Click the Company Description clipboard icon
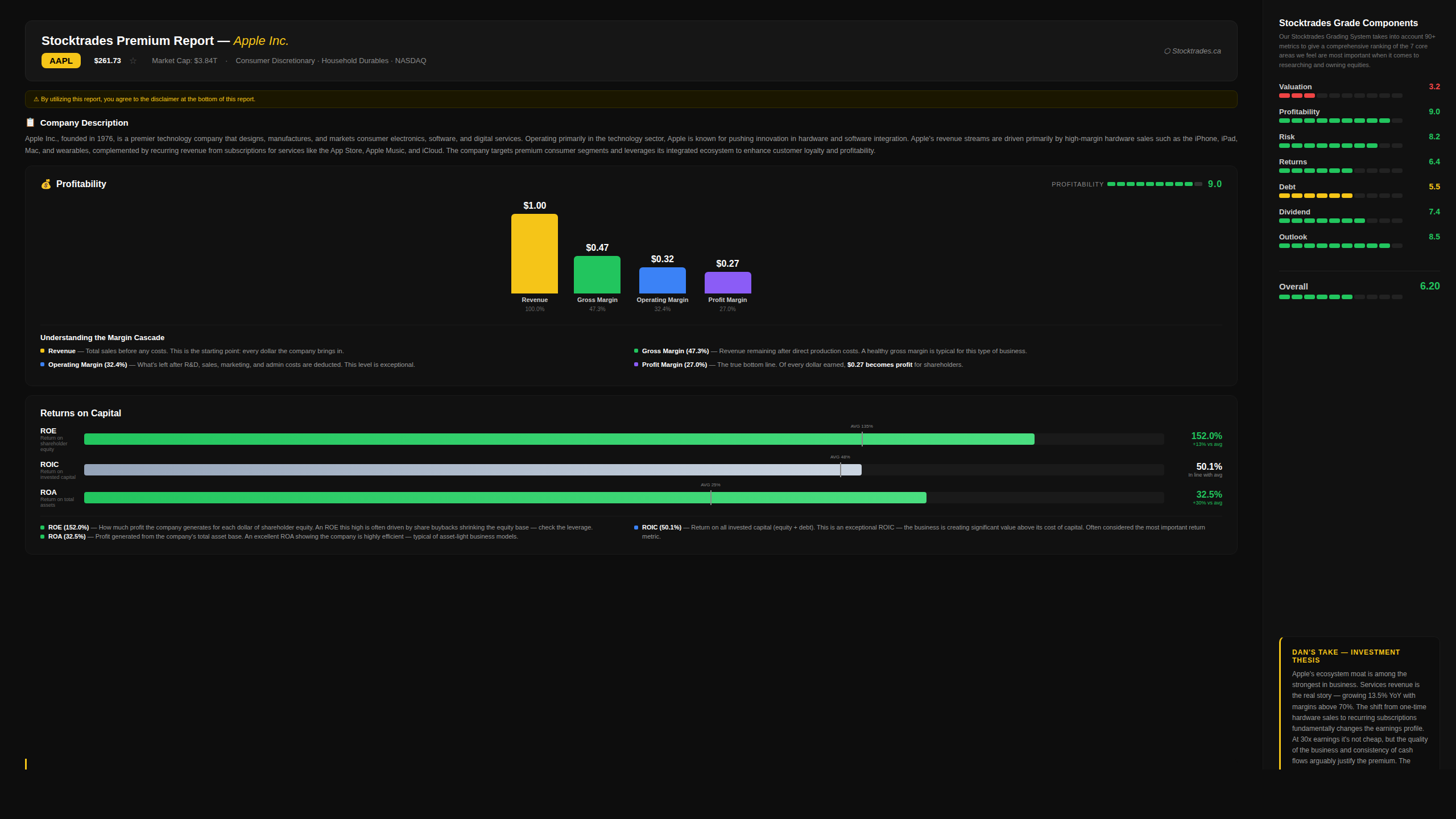Image resolution: width=1456 pixels, height=819 pixels. click(30, 123)
